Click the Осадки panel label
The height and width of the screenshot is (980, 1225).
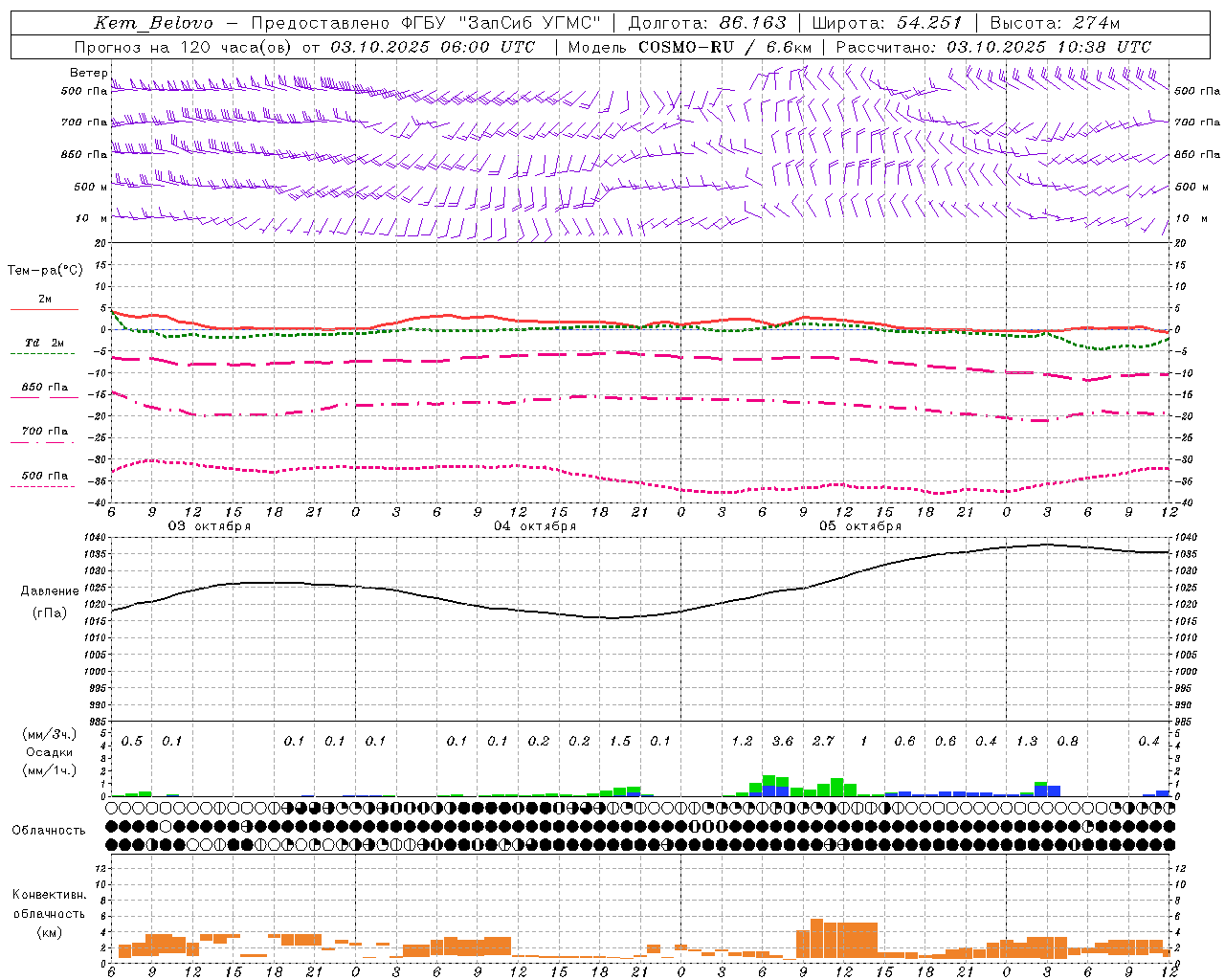pyautogui.click(x=49, y=752)
